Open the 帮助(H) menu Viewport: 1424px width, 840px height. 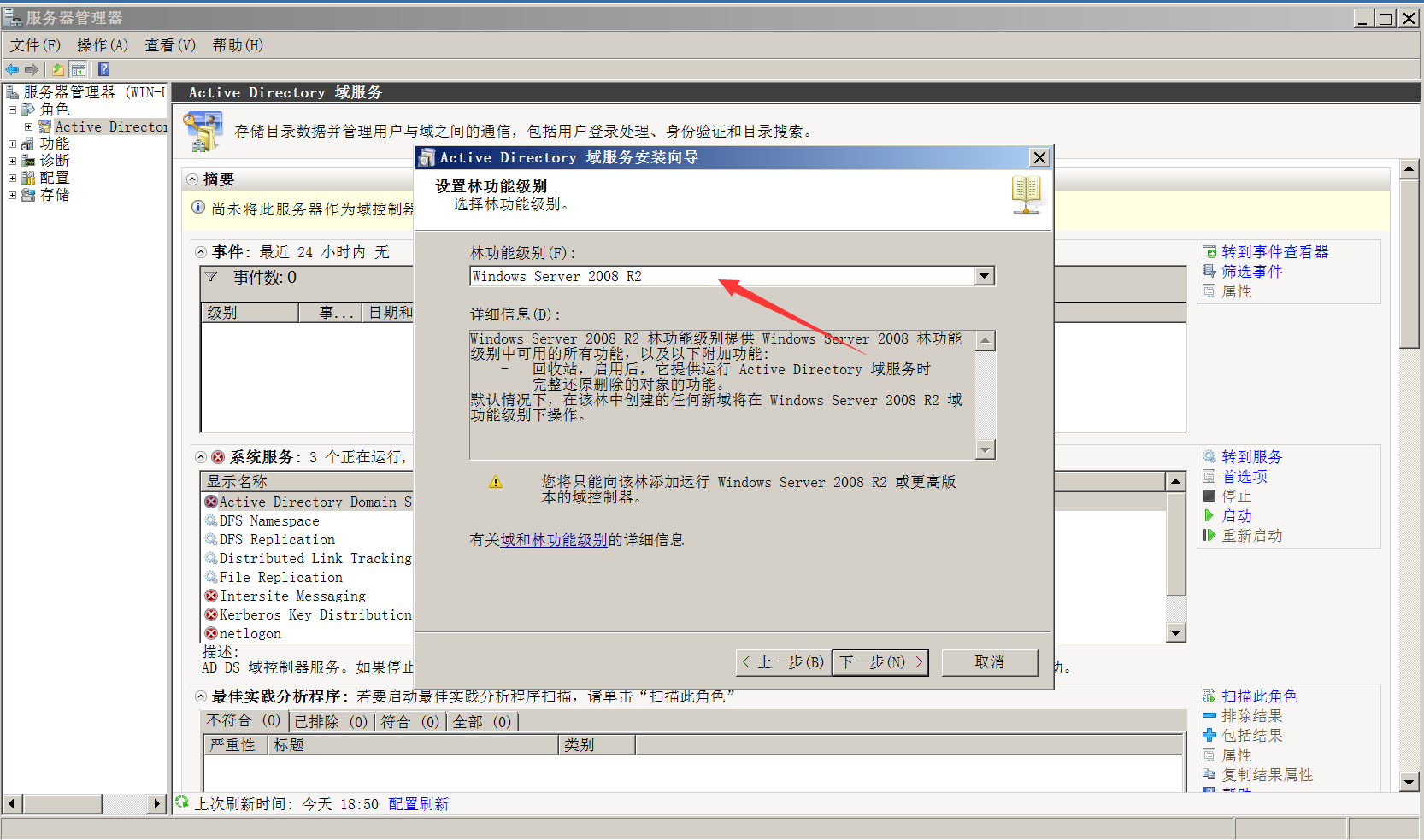(238, 45)
